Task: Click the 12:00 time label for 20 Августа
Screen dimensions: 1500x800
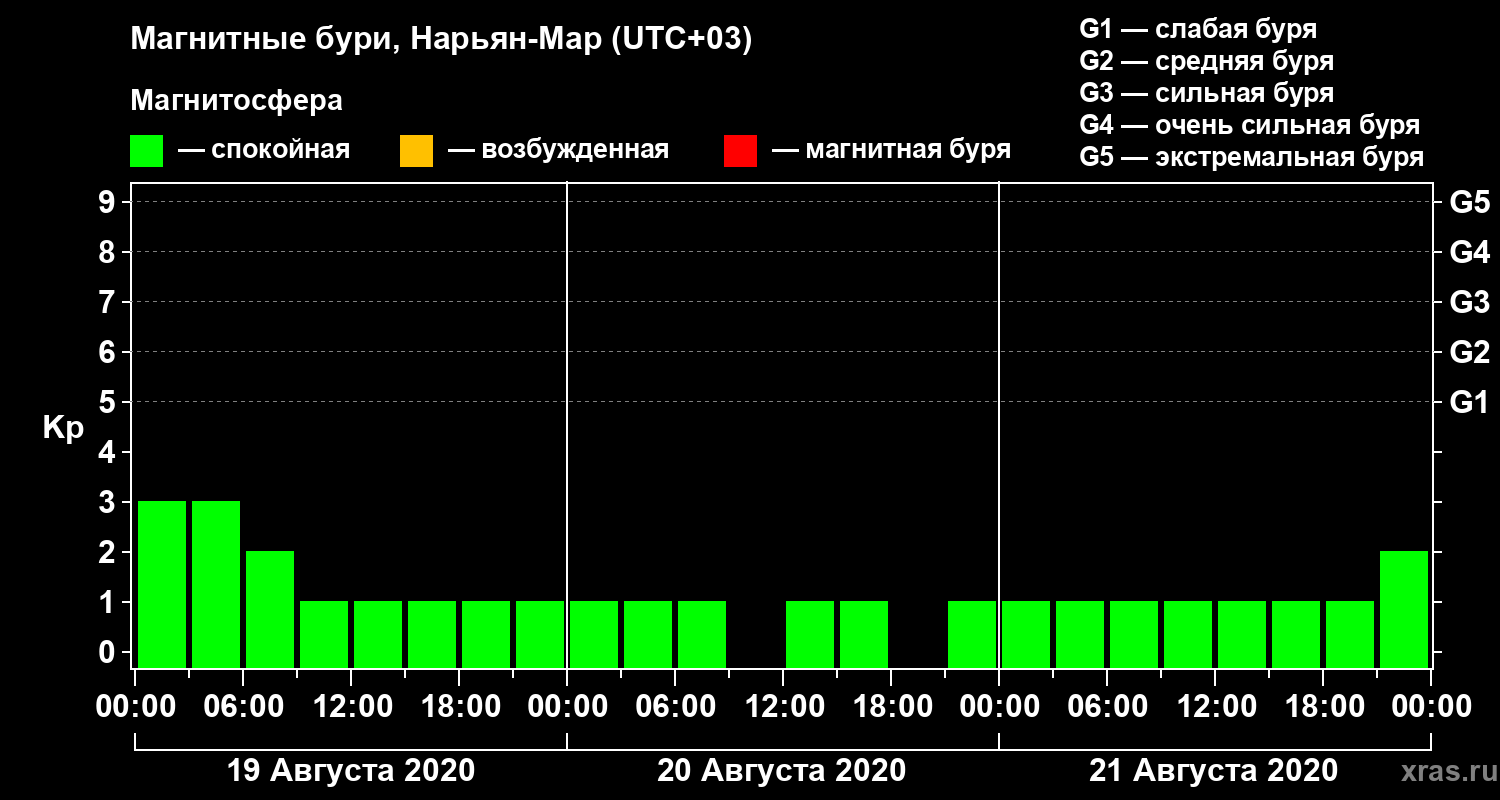Action: click(x=783, y=707)
